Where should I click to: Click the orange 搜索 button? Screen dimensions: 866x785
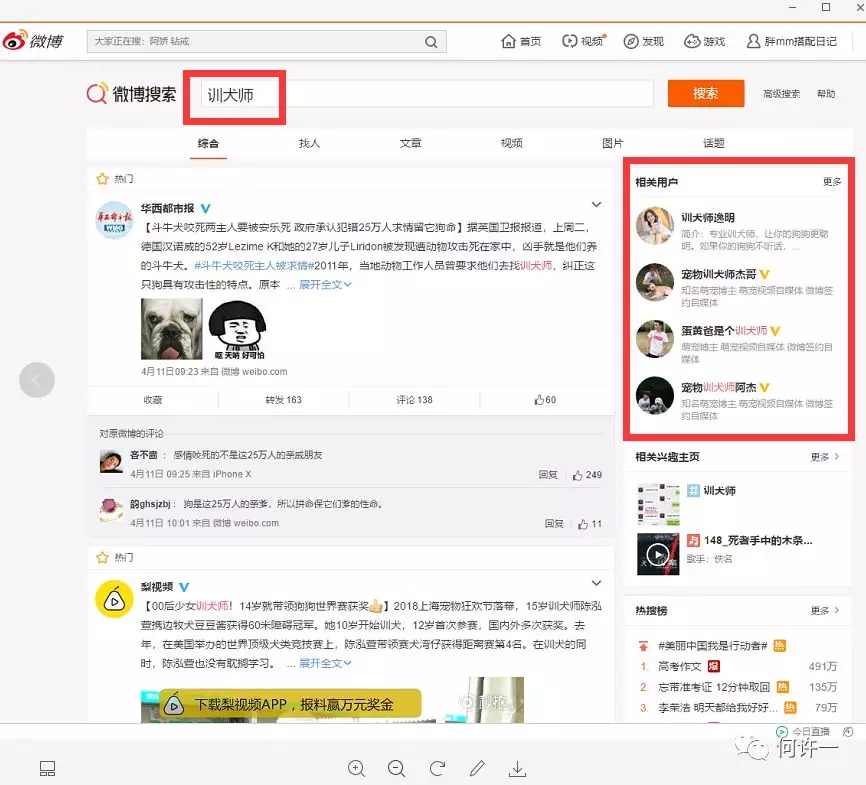click(x=706, y=93)
